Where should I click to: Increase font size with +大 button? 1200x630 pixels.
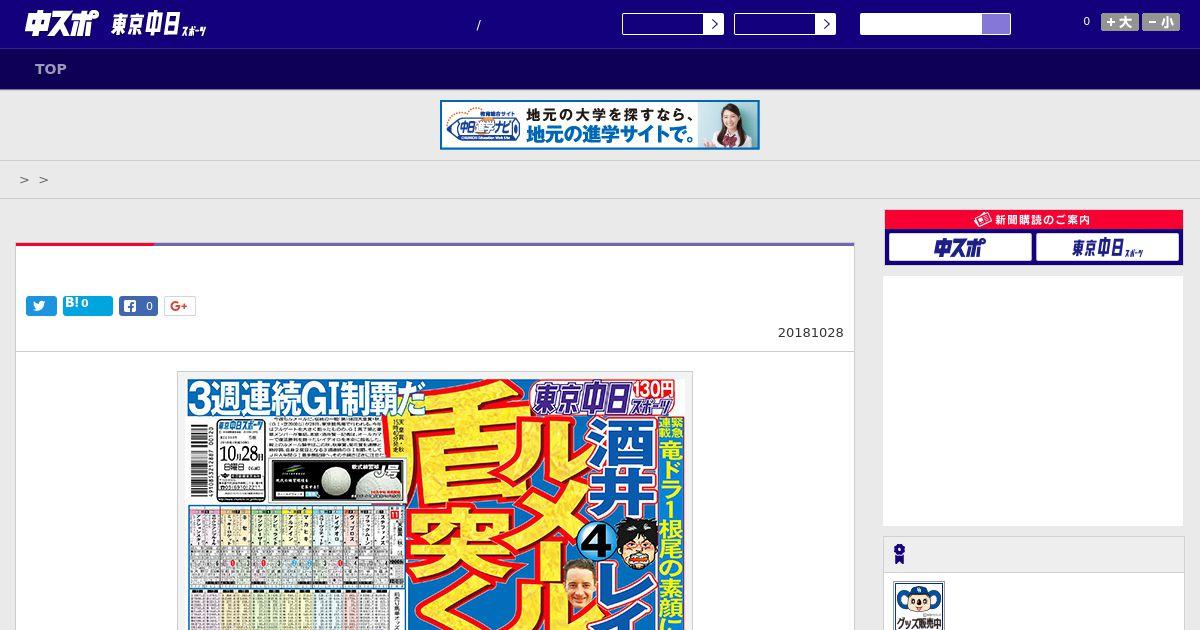pos(1120,22)
